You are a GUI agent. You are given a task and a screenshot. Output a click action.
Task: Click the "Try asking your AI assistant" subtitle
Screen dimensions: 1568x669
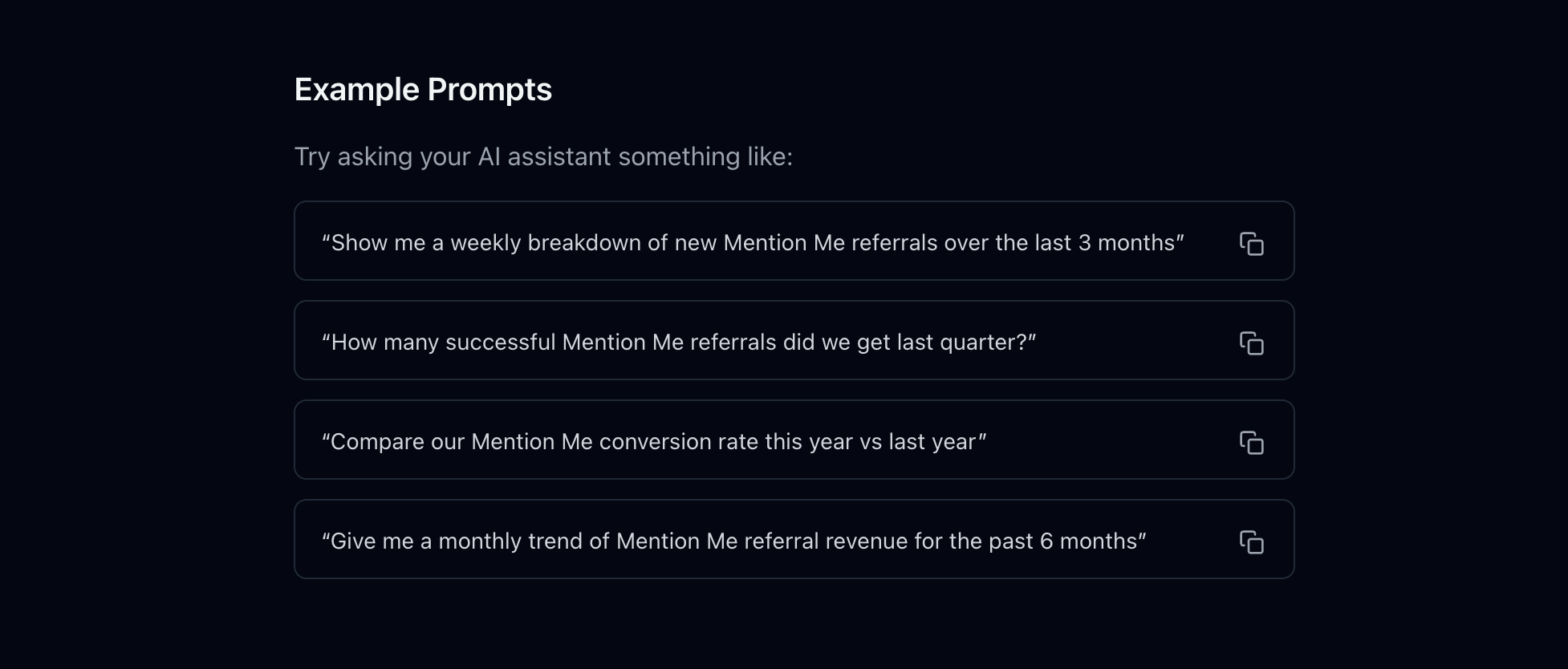tap(543, 156)
